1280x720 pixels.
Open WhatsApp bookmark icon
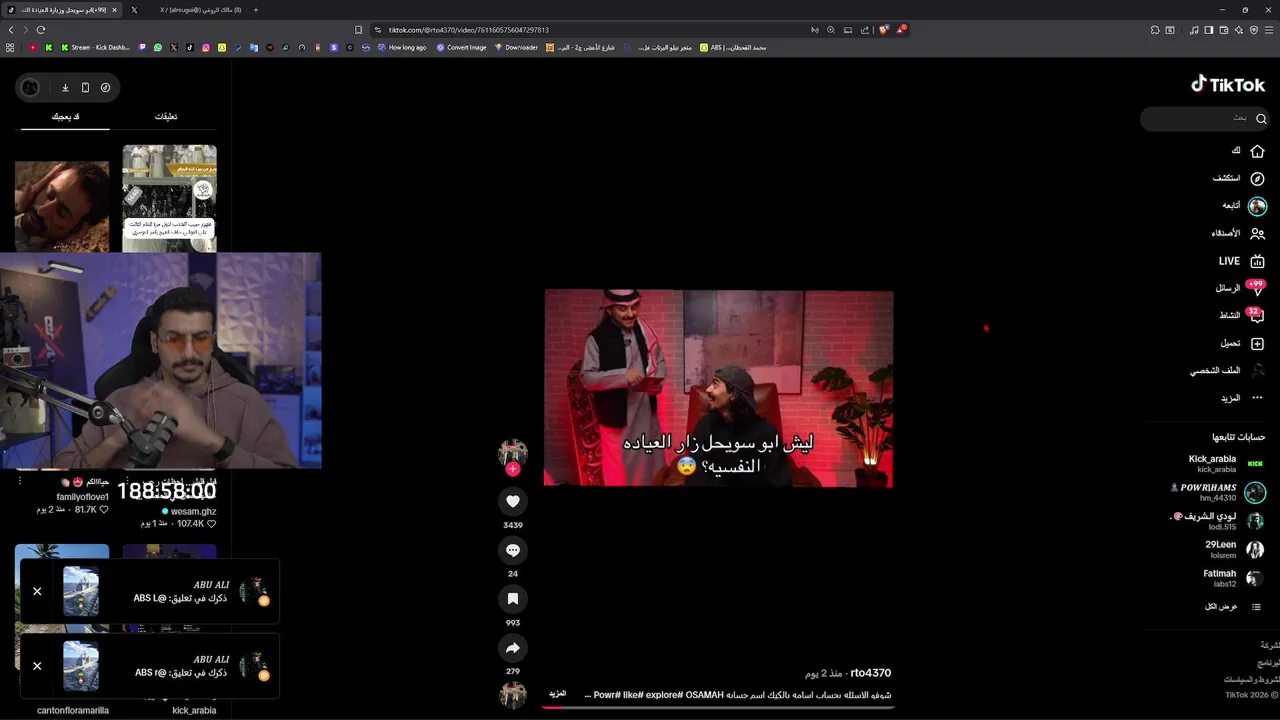coord(158,47)
